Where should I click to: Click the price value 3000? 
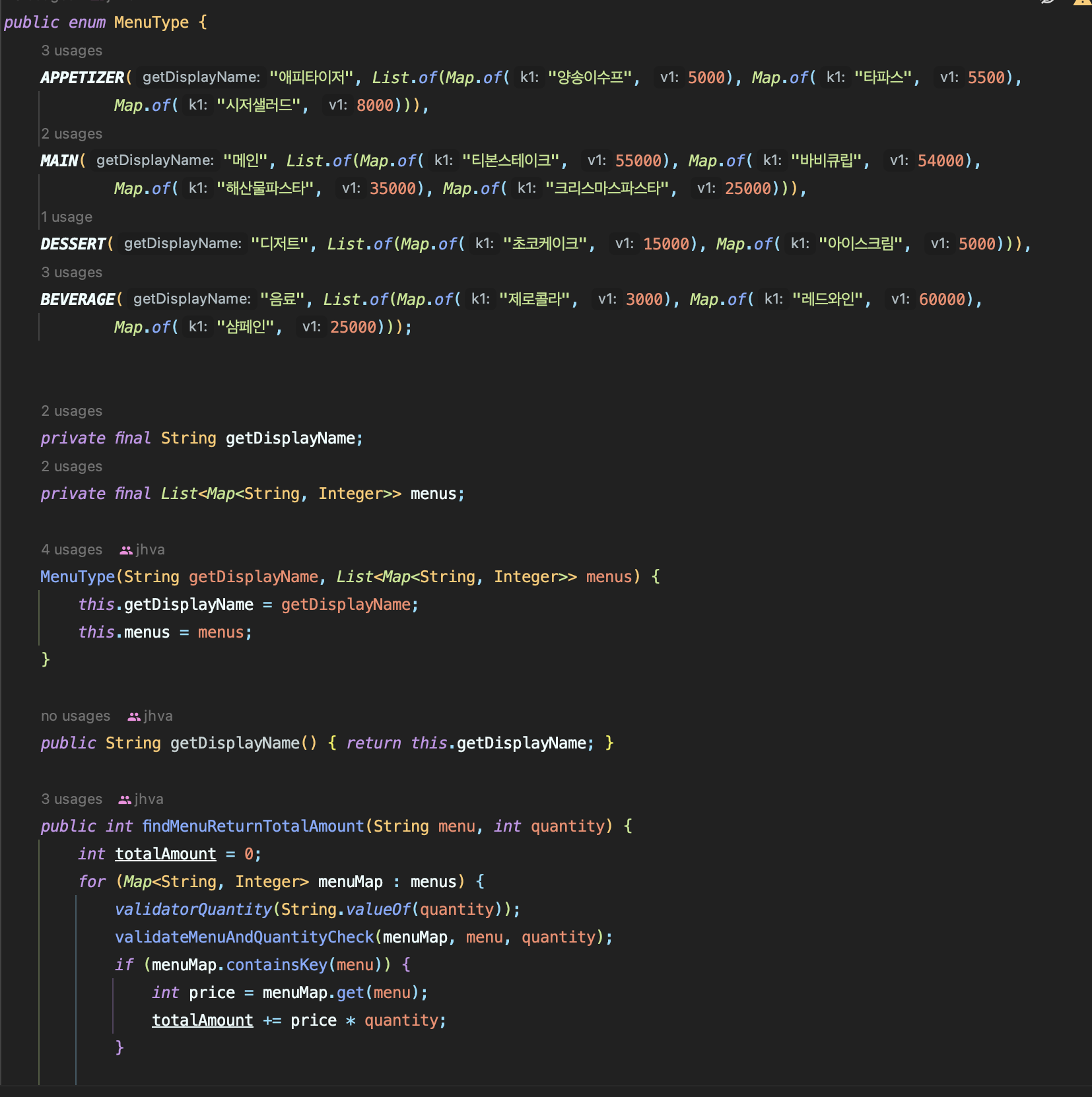pos(644,300)
